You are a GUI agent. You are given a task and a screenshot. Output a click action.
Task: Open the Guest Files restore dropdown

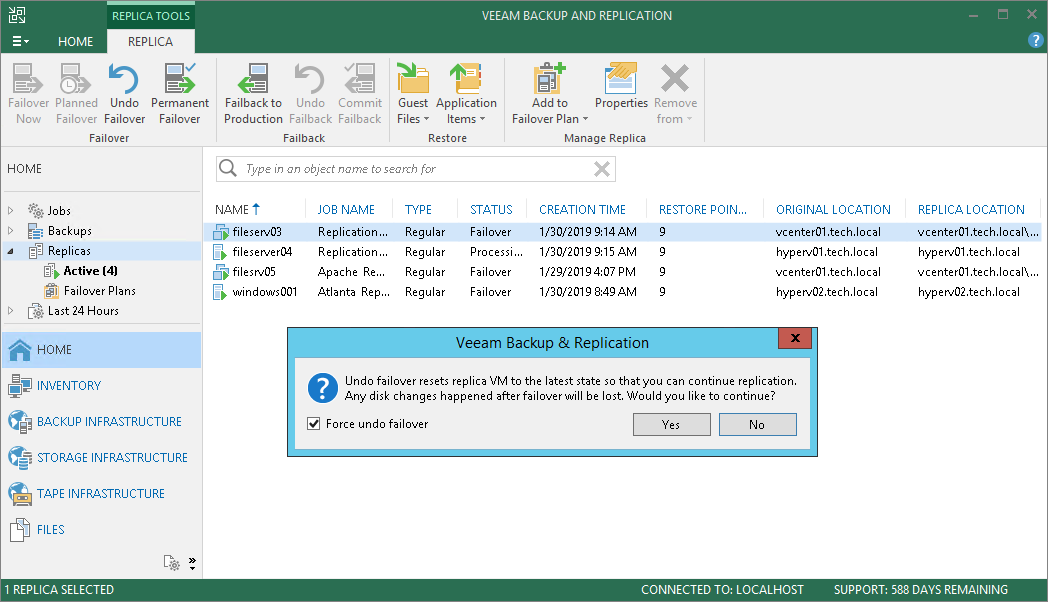(x=413, y=94)
